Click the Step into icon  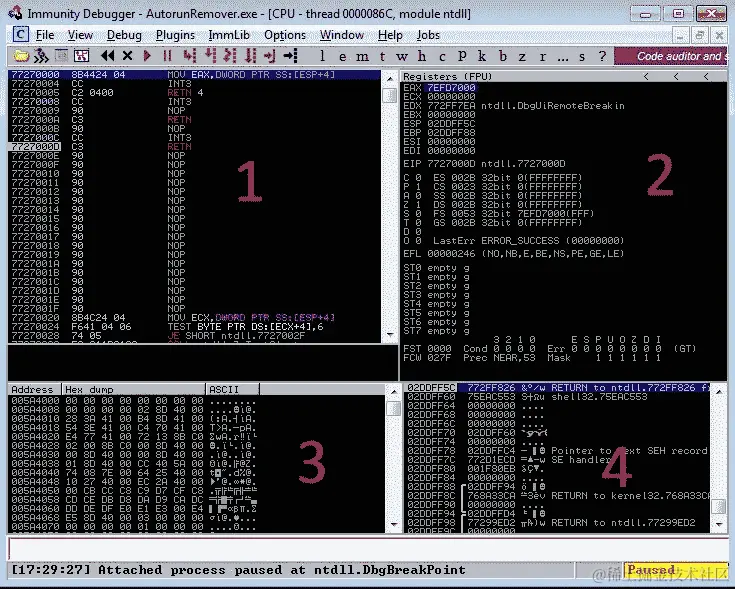[189, 56]
